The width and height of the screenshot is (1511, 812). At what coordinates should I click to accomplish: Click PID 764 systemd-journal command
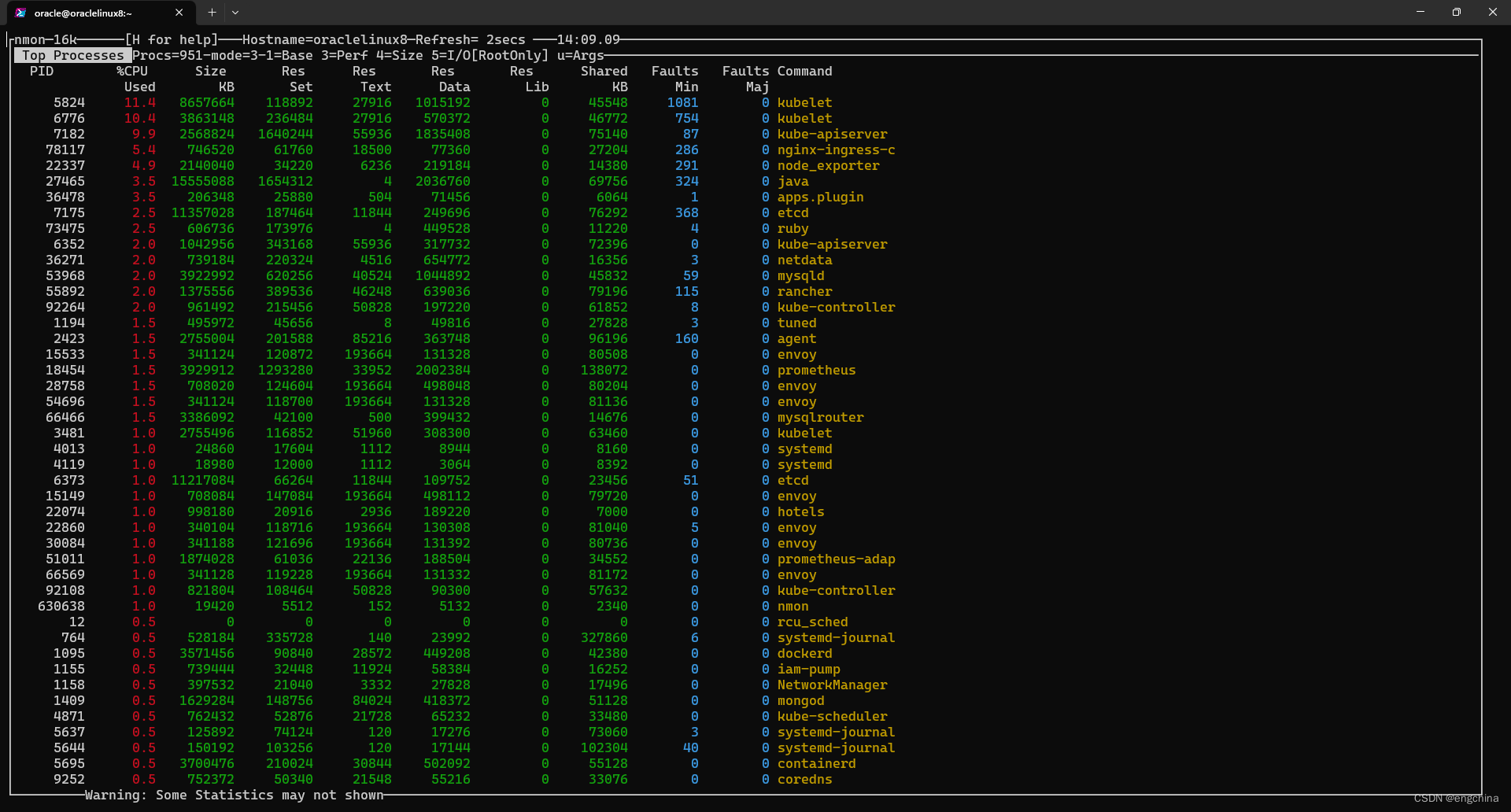836,637
